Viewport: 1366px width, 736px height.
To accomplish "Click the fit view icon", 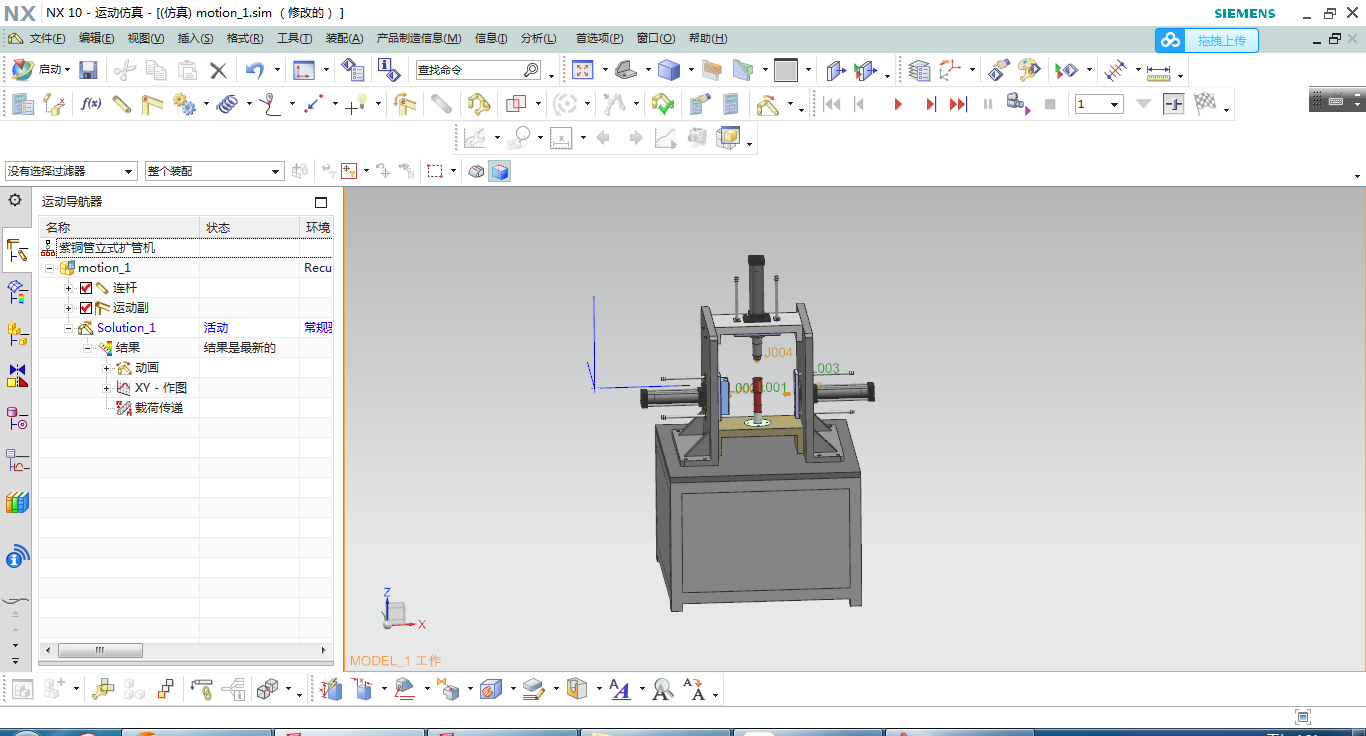I will [x=582, y=70].
